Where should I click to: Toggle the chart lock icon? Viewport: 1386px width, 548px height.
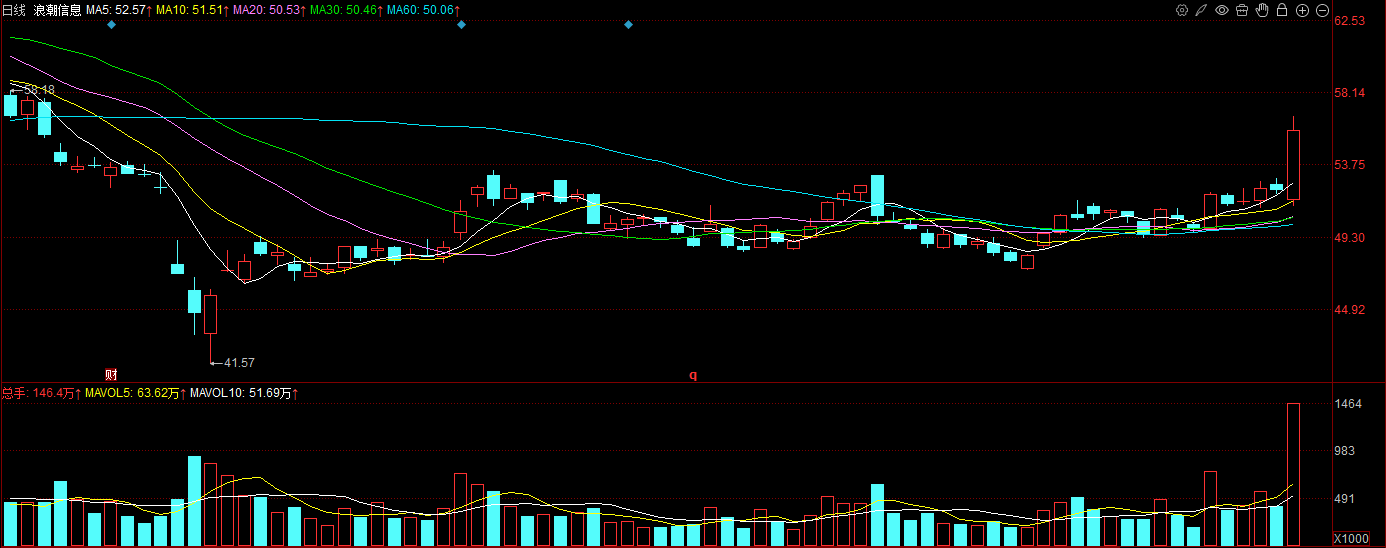(x=1282, y=10)
